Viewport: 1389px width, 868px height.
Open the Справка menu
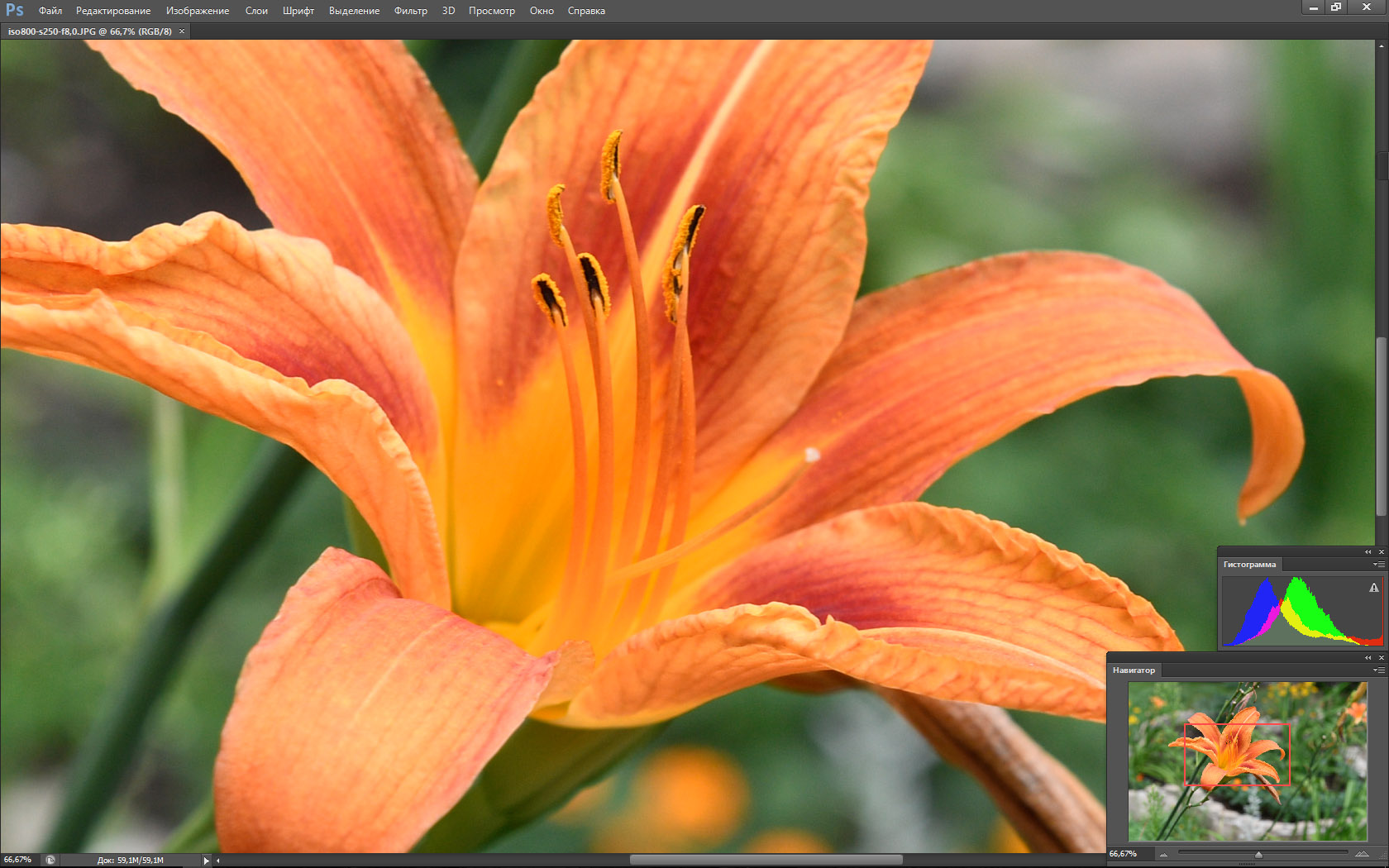click(586, 11)
